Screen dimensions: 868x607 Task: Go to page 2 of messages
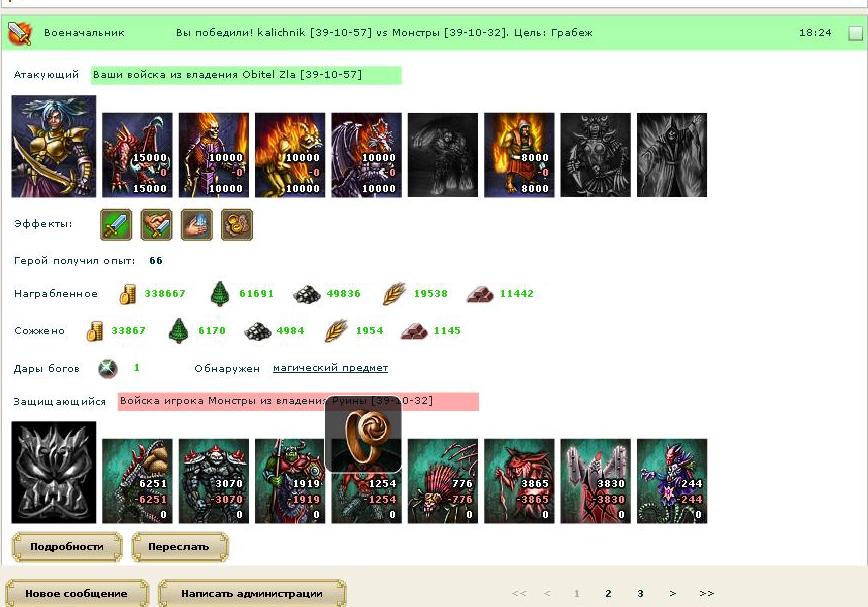tap(608, 593)
